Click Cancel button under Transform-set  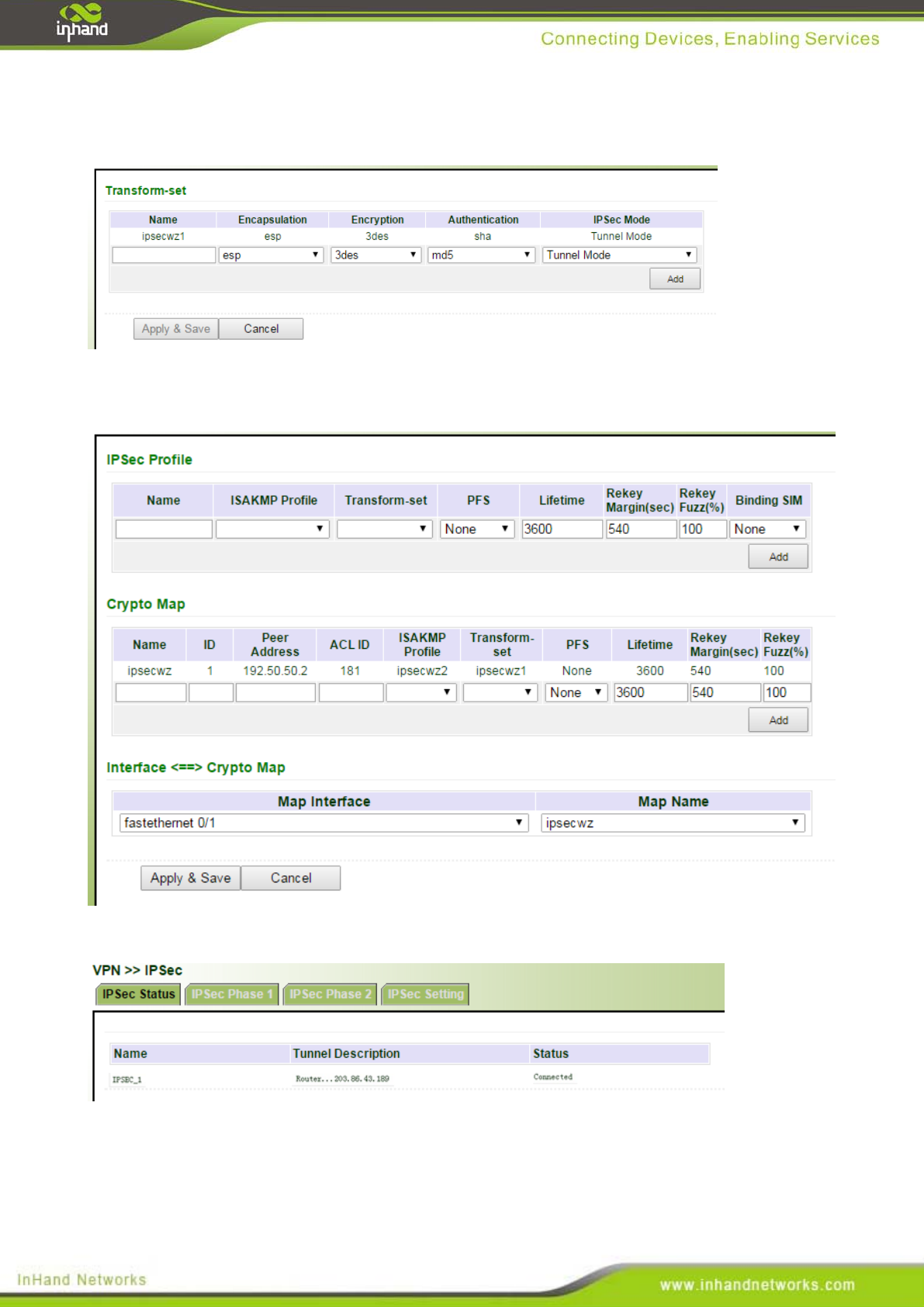(261, 329)
